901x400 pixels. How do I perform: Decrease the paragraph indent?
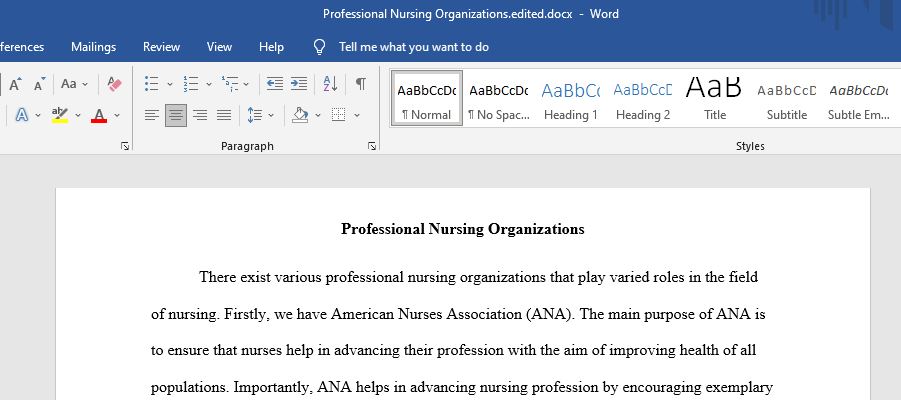[275, 84]
